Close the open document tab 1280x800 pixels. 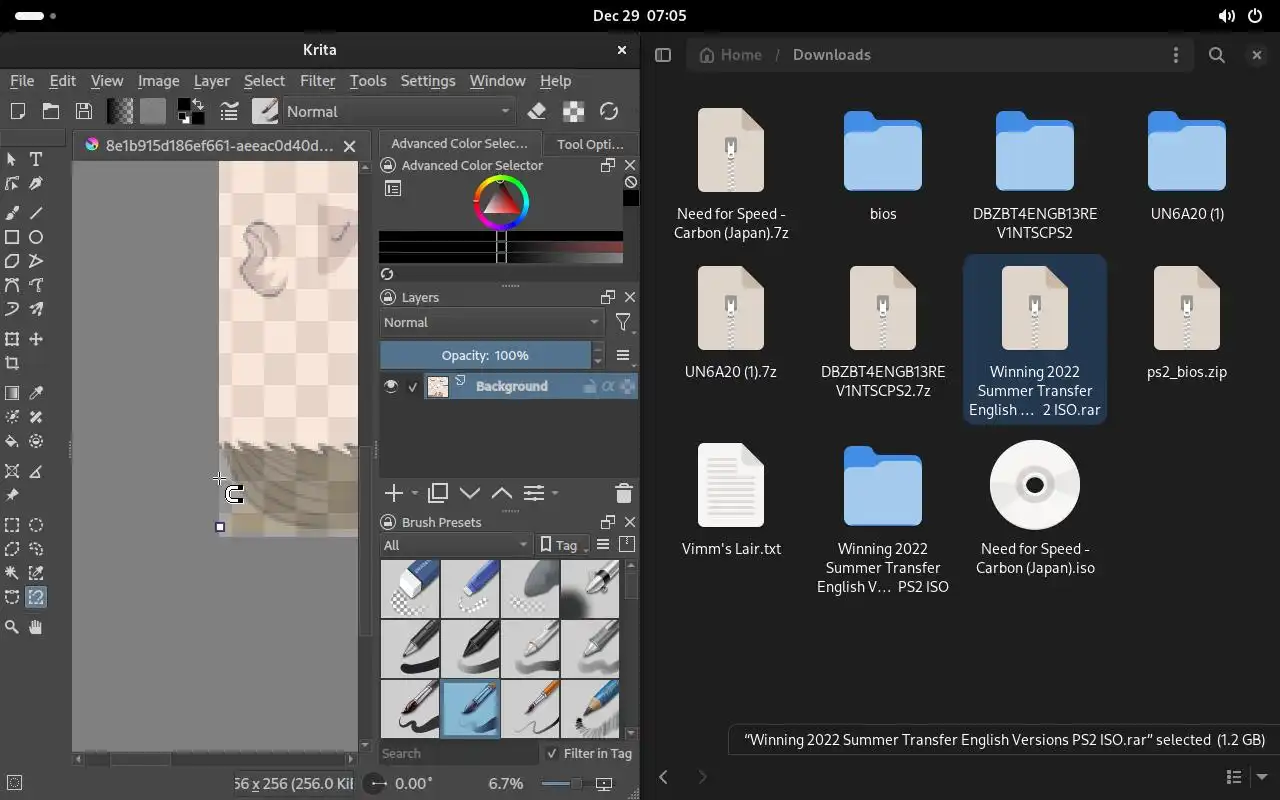pyautogui.click(x=349, y=146)
